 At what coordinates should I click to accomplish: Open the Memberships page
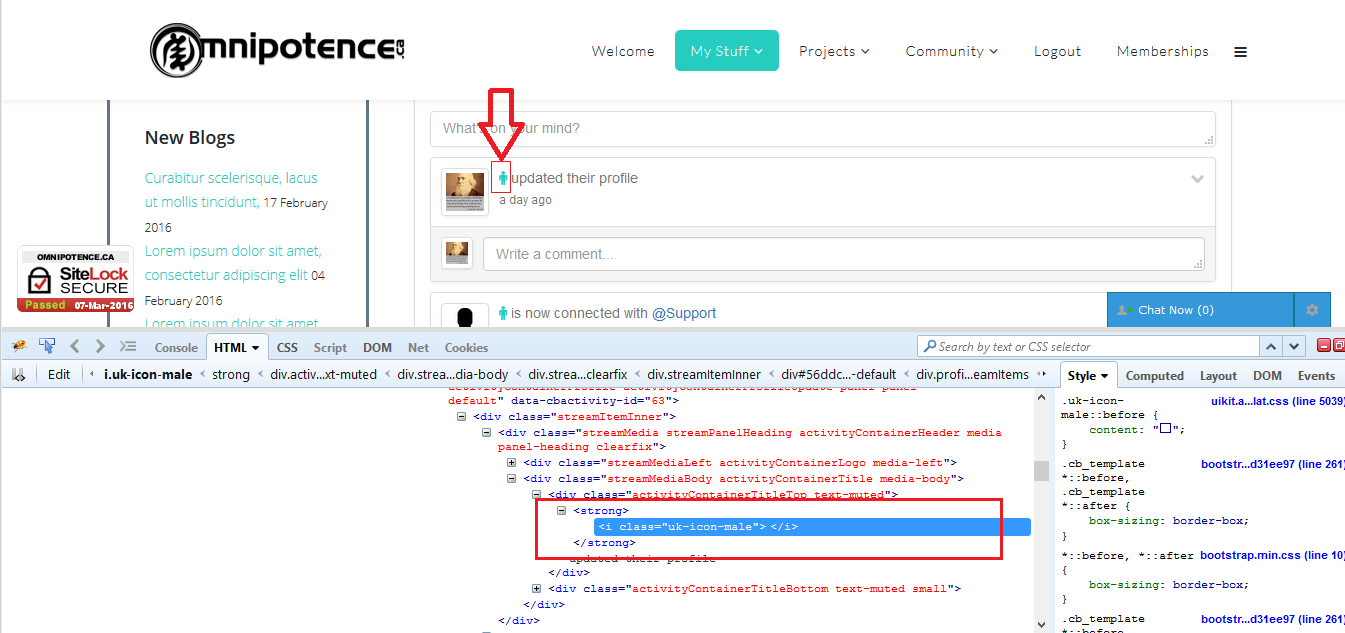1162,51
